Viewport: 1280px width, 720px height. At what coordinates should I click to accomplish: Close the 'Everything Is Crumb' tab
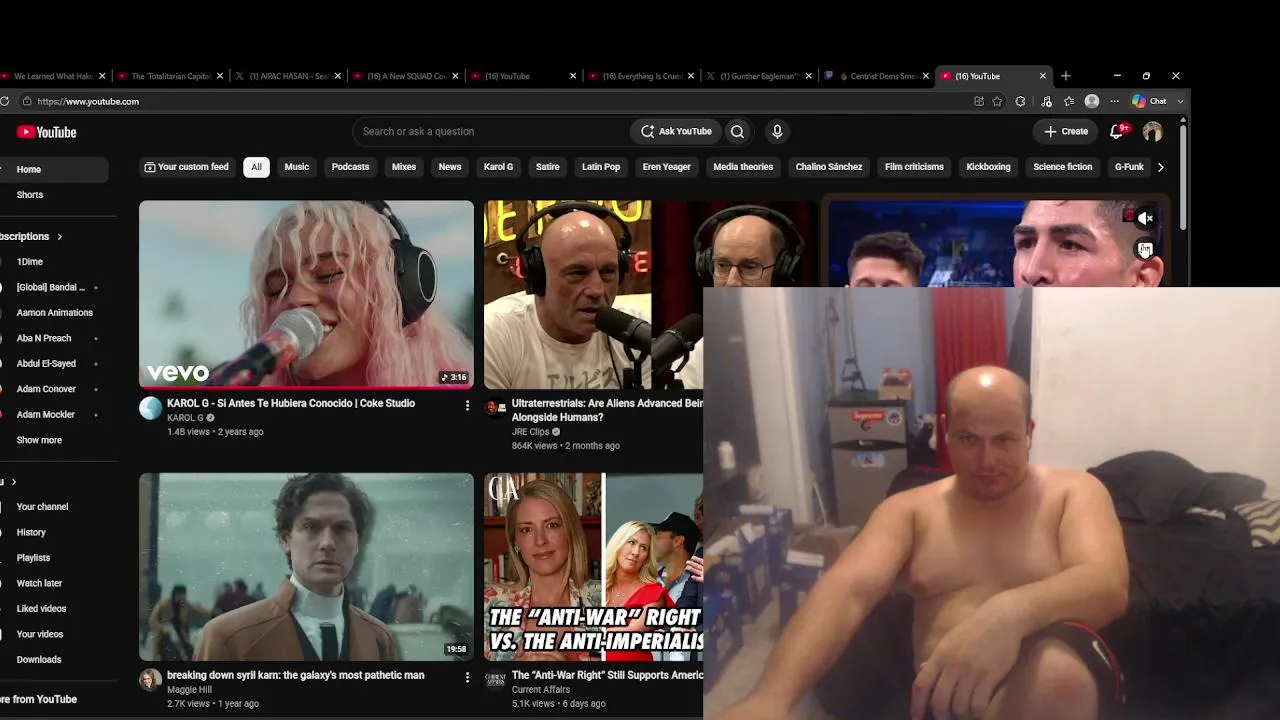(691, 76)
